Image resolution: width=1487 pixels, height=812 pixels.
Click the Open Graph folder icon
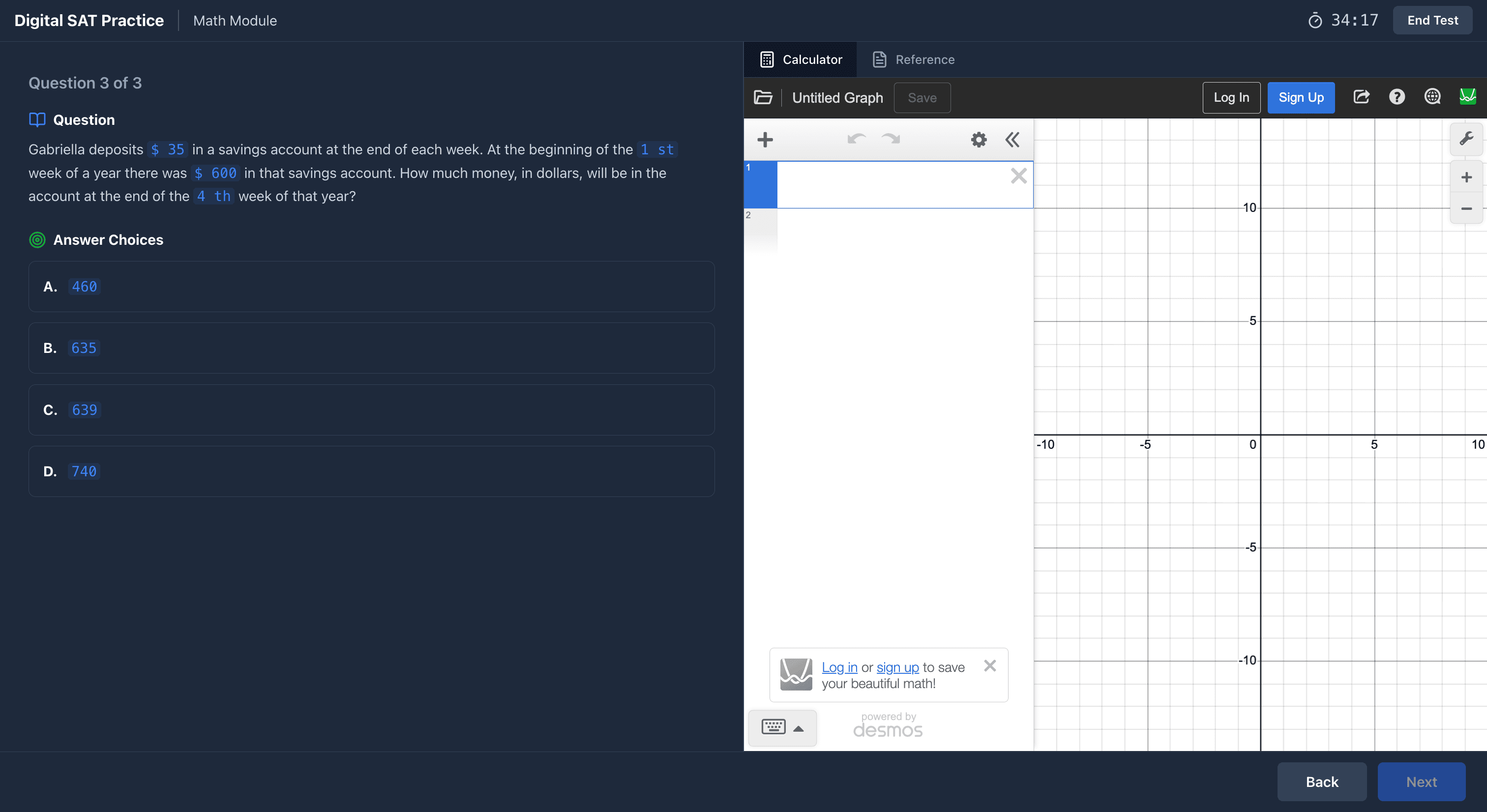(763, 97)
